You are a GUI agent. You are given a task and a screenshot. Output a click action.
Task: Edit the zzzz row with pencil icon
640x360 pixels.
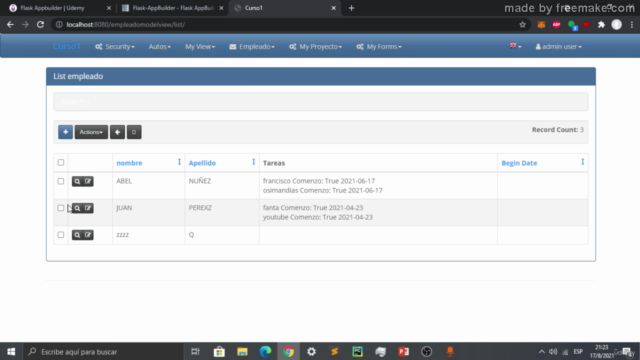click(x=88, y=235)
